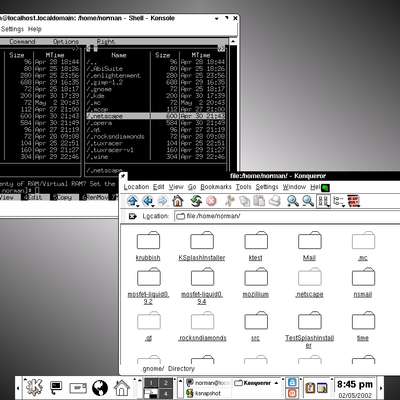This screenshot has height=400, width=400.
Task: Zoom in with the magnifier plus icon
Action: click(x=293, y=201)
